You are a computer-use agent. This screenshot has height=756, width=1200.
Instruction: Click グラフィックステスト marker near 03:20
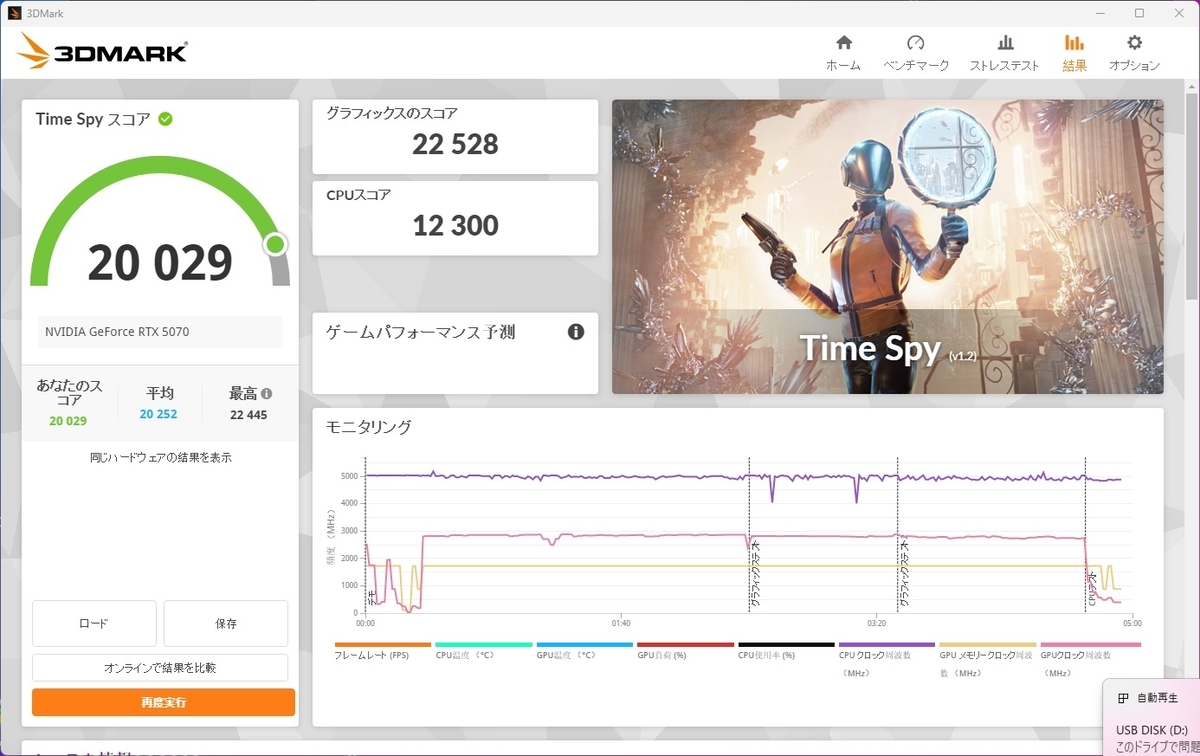tap(904, 575)
